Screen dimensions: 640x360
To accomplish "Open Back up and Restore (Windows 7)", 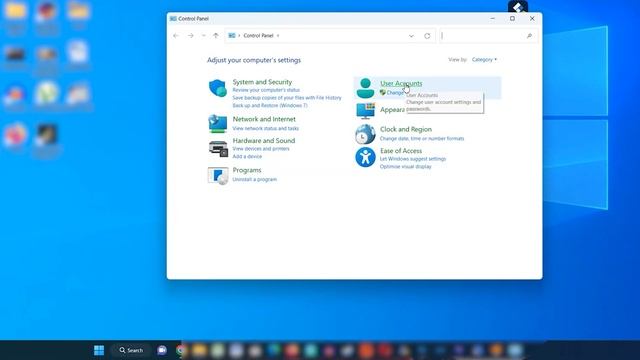I will [270, 105].
